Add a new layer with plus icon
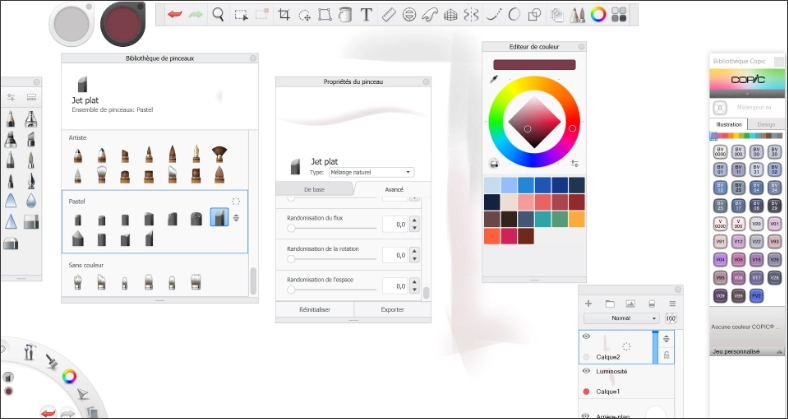The width and height of the screenshot is (788, 419). [588, 303]
